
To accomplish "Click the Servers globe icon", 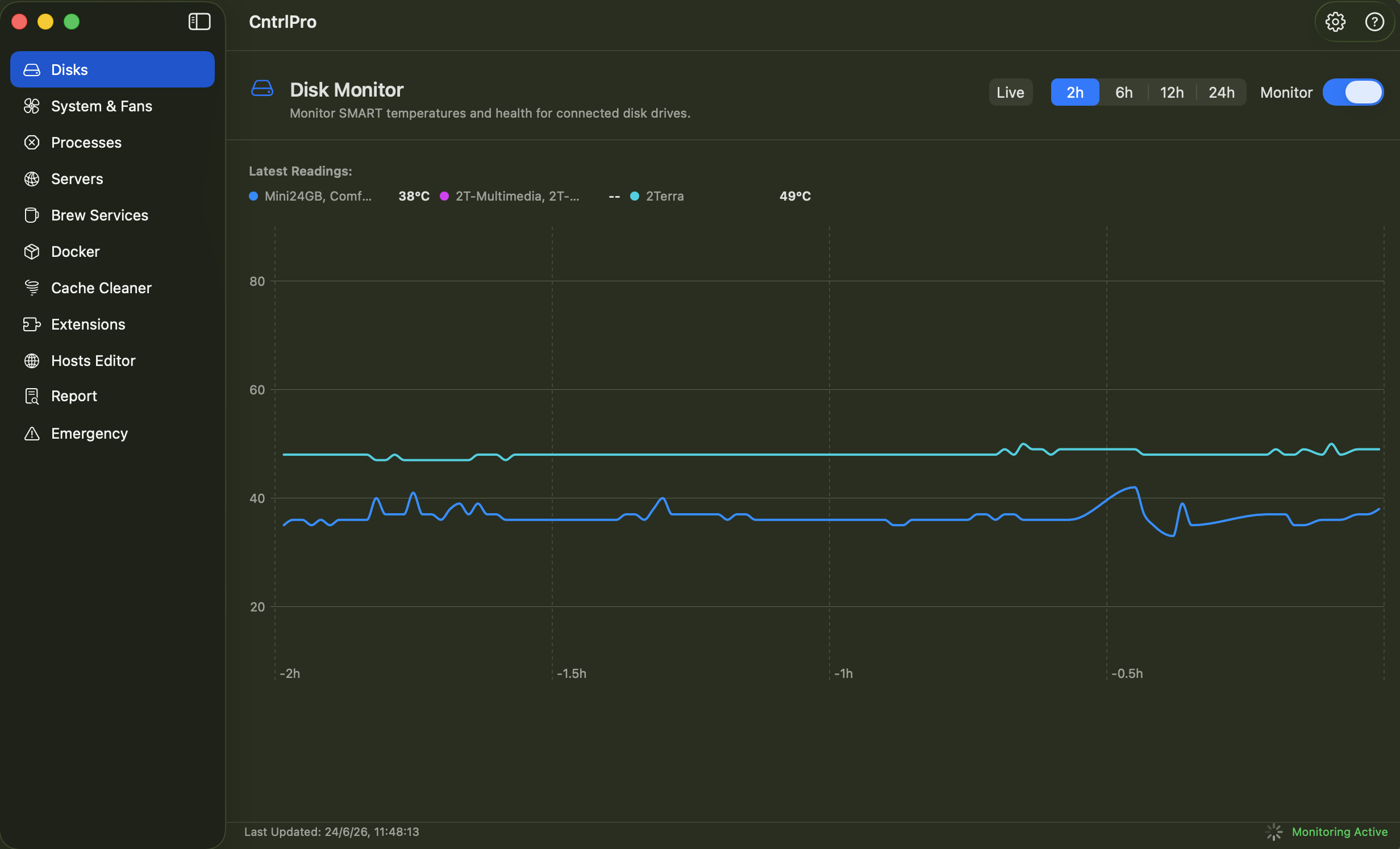I will coord(32,179).
